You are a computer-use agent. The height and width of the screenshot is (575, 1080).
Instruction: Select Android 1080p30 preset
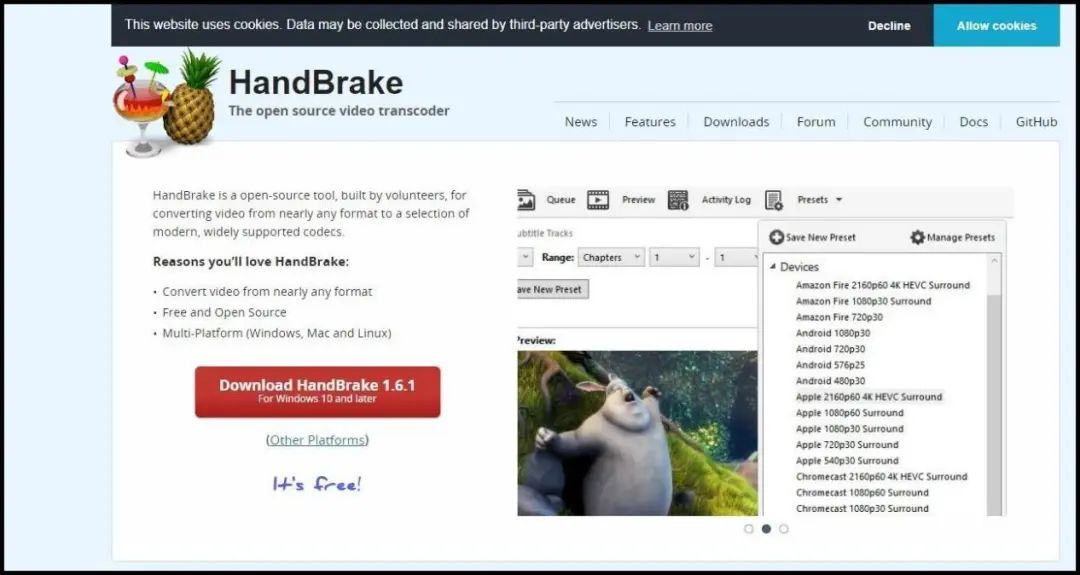(x=833, y=333)
